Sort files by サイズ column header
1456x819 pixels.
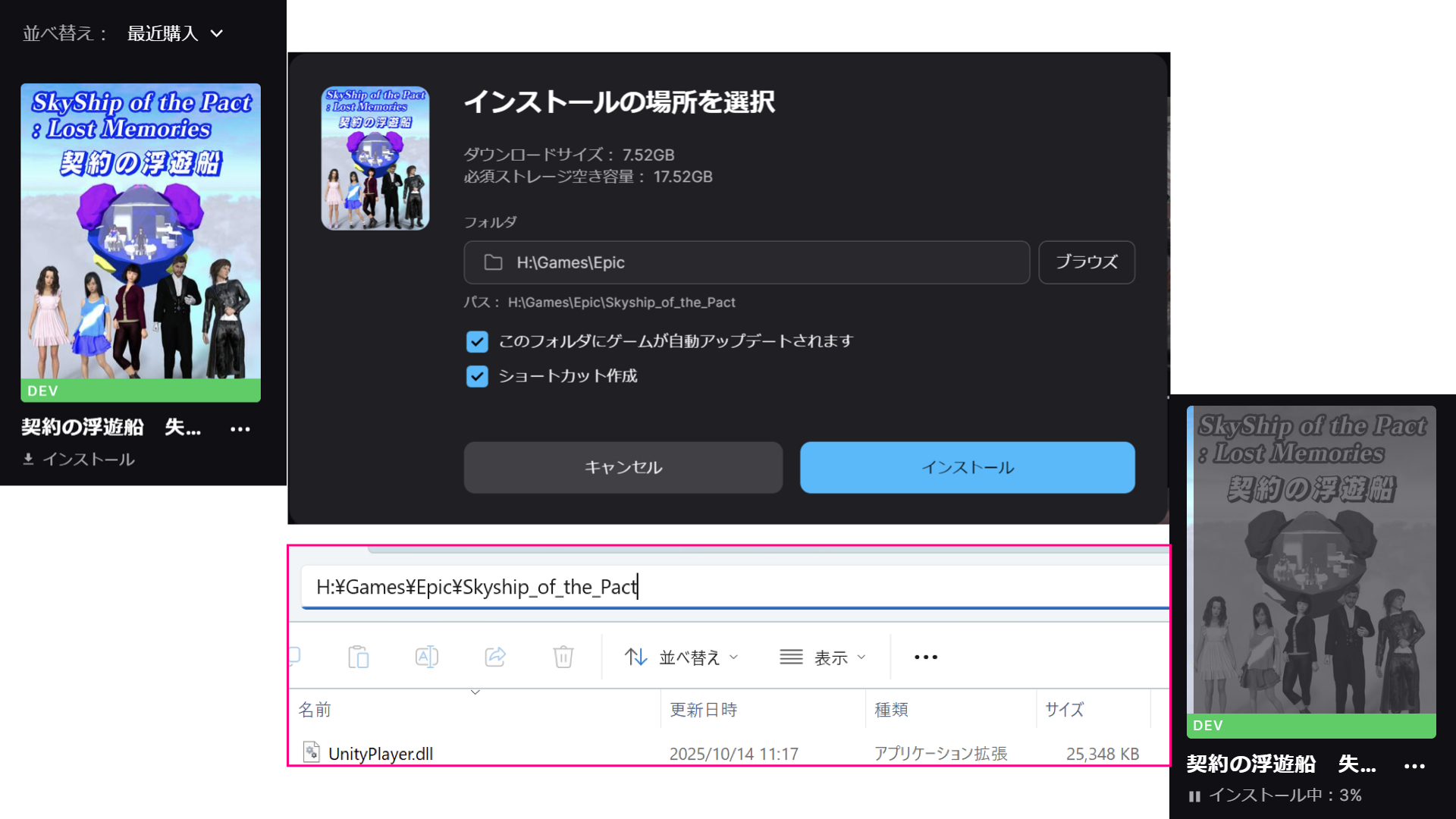1065,710
